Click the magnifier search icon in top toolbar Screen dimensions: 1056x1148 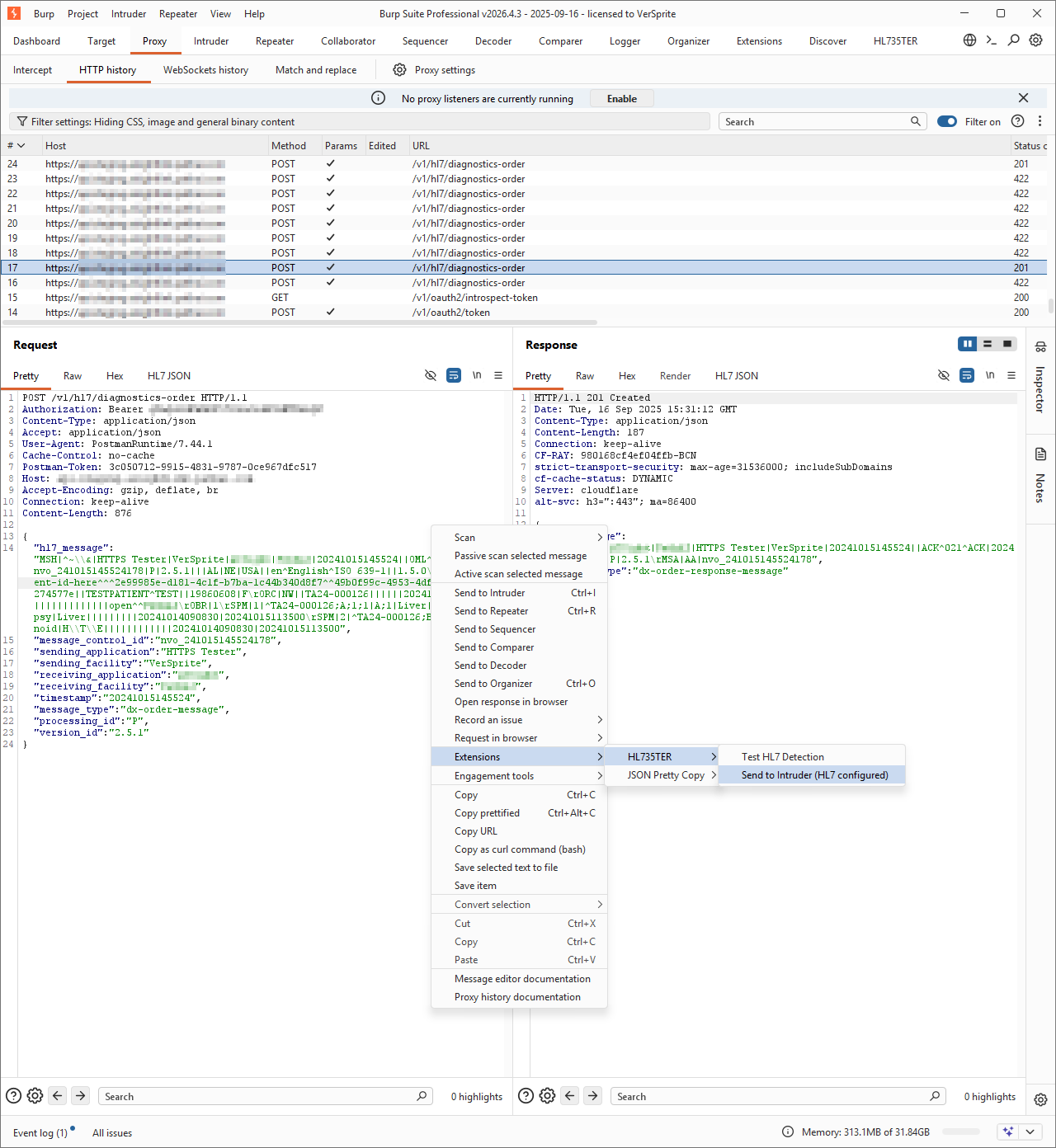coord(1014,40)
